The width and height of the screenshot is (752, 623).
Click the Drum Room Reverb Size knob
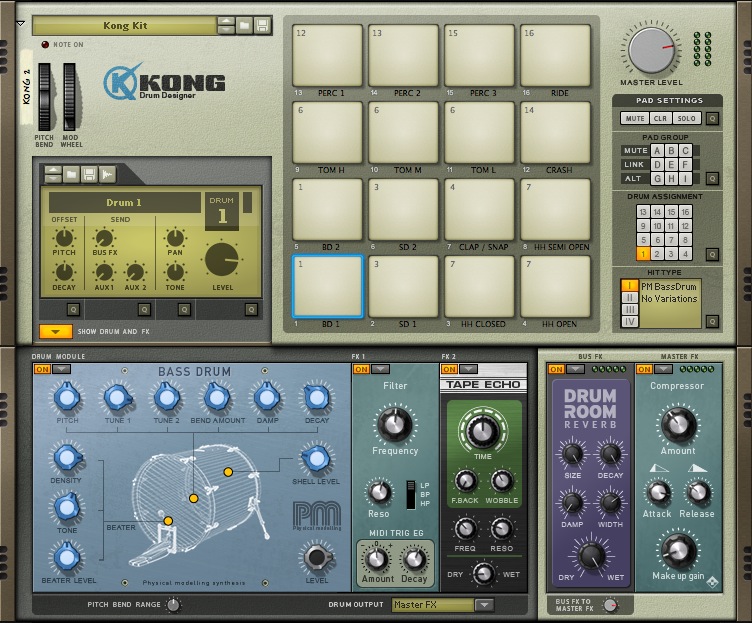point(572,454)
